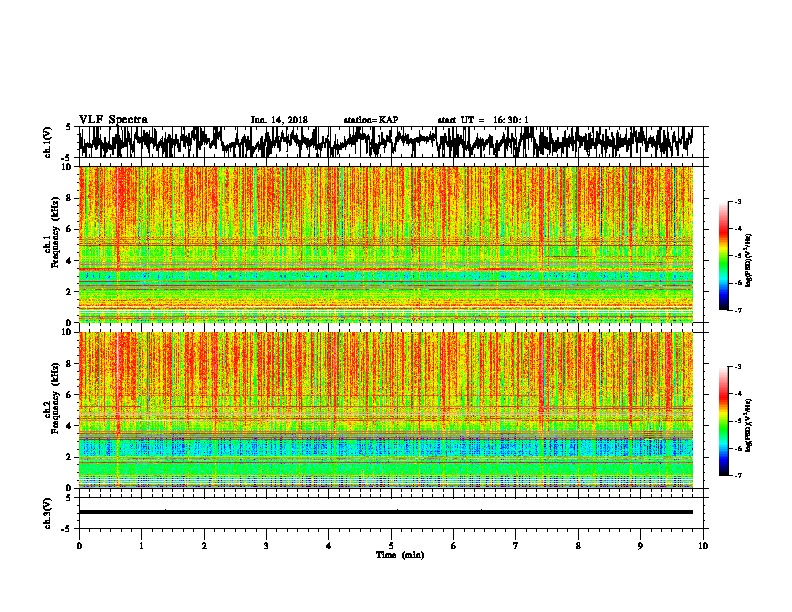Select the date label "Jan. 14, 2018"
This screenshot has width=792, height=612.
click(x=279, y=120)
